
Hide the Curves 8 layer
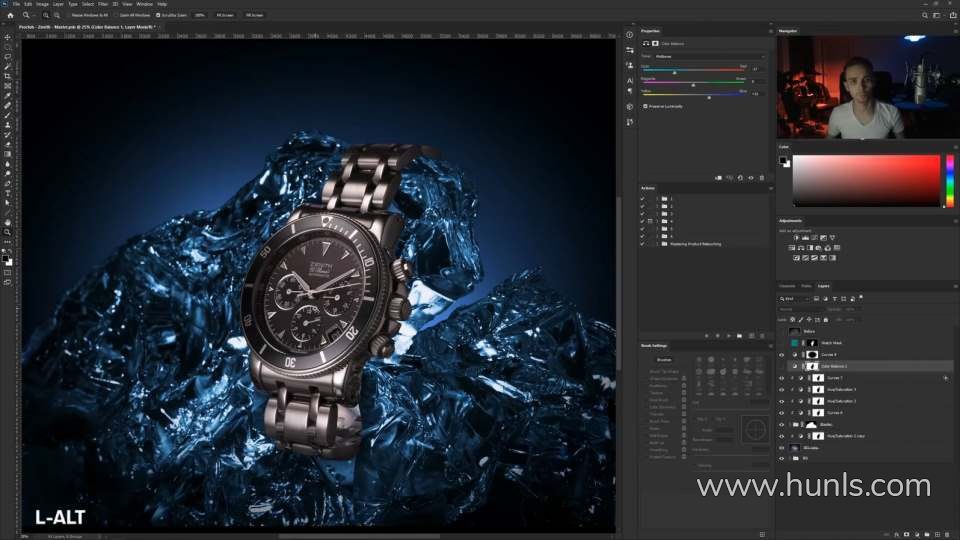(x=782, y=354)
